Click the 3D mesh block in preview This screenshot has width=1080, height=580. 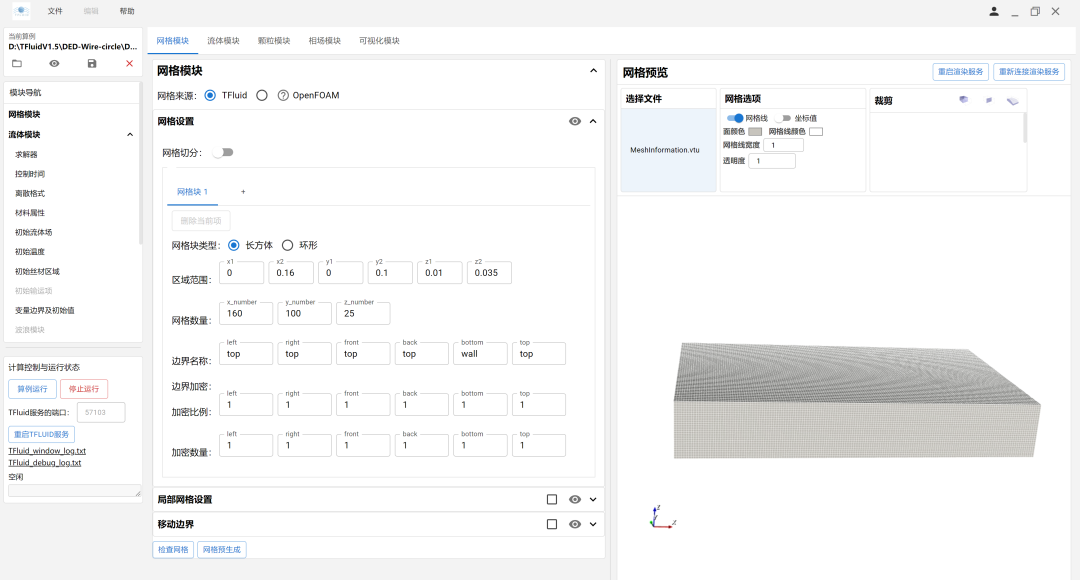tap(857, 401)
